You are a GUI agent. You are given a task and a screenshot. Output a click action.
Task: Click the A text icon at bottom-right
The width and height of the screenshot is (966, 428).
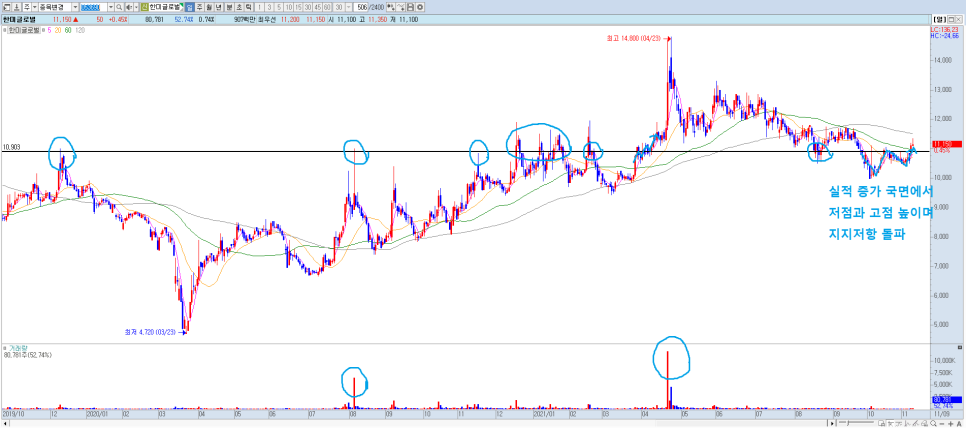click(x=959, y=424)
